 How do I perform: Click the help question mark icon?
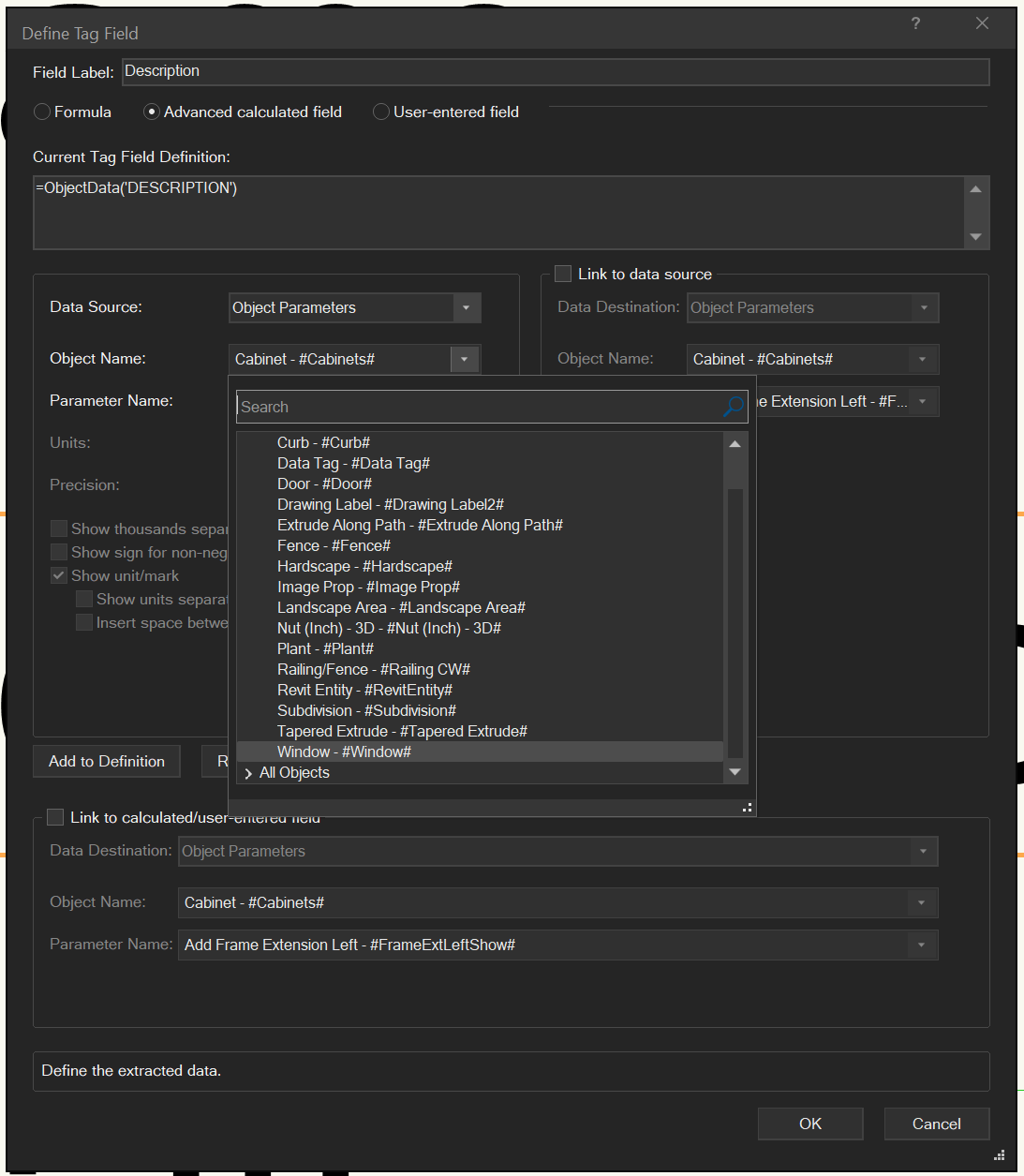tap(915, 23)
